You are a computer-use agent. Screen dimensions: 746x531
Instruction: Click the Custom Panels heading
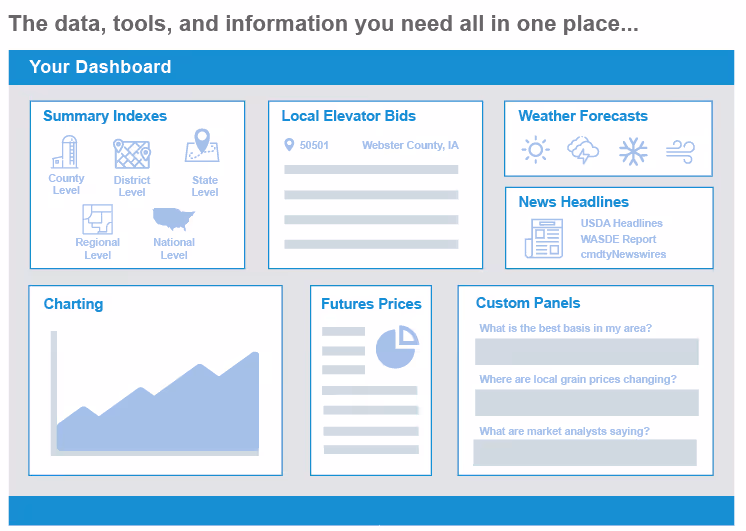528,303
